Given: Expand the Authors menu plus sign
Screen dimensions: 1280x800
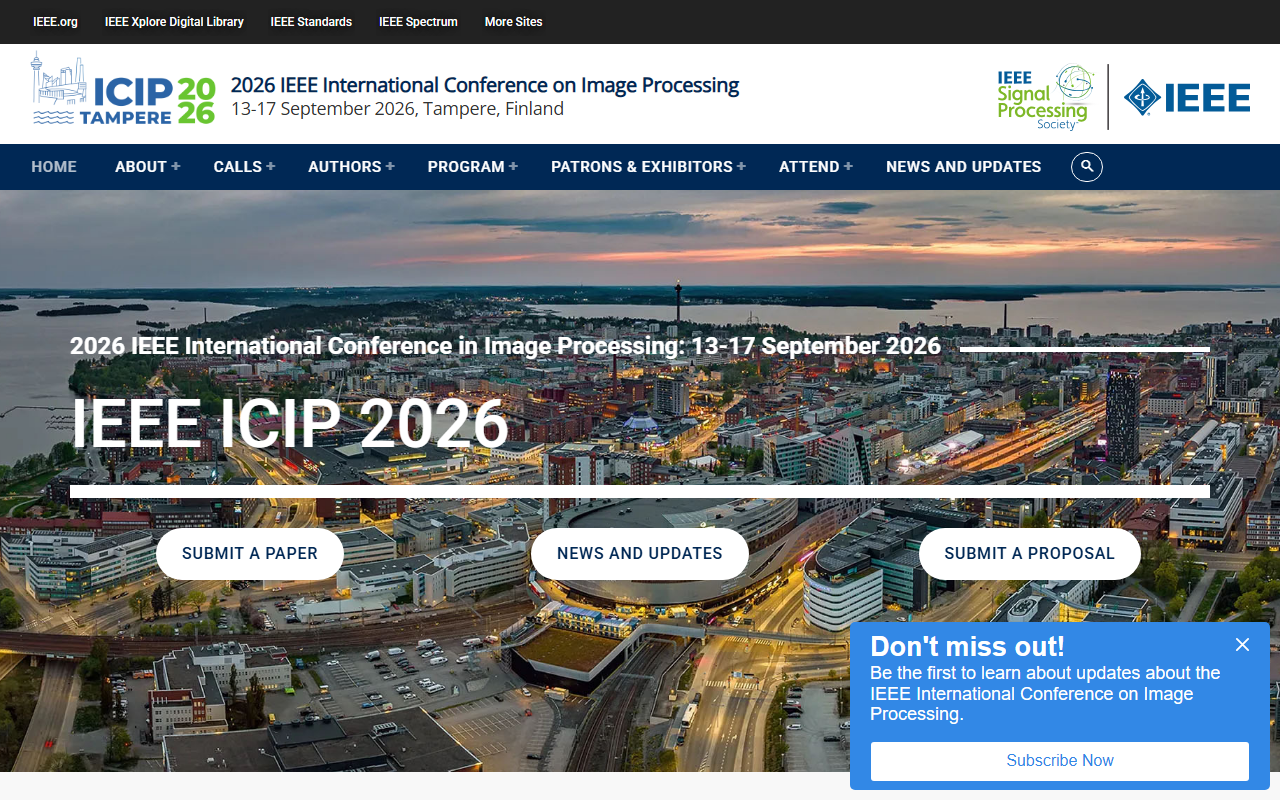Looking at the screenshot, I should point(390,167).
